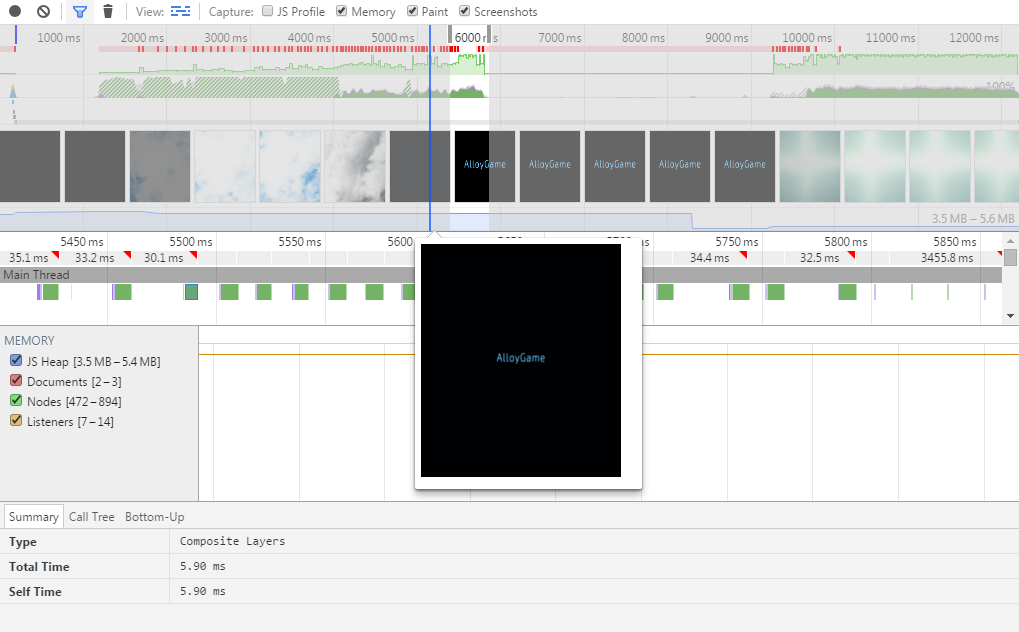The width and height of the screenshot is (1019, 632).
Task: Click the red marker on 3455.8 ms frame
Action: (998, 255)
